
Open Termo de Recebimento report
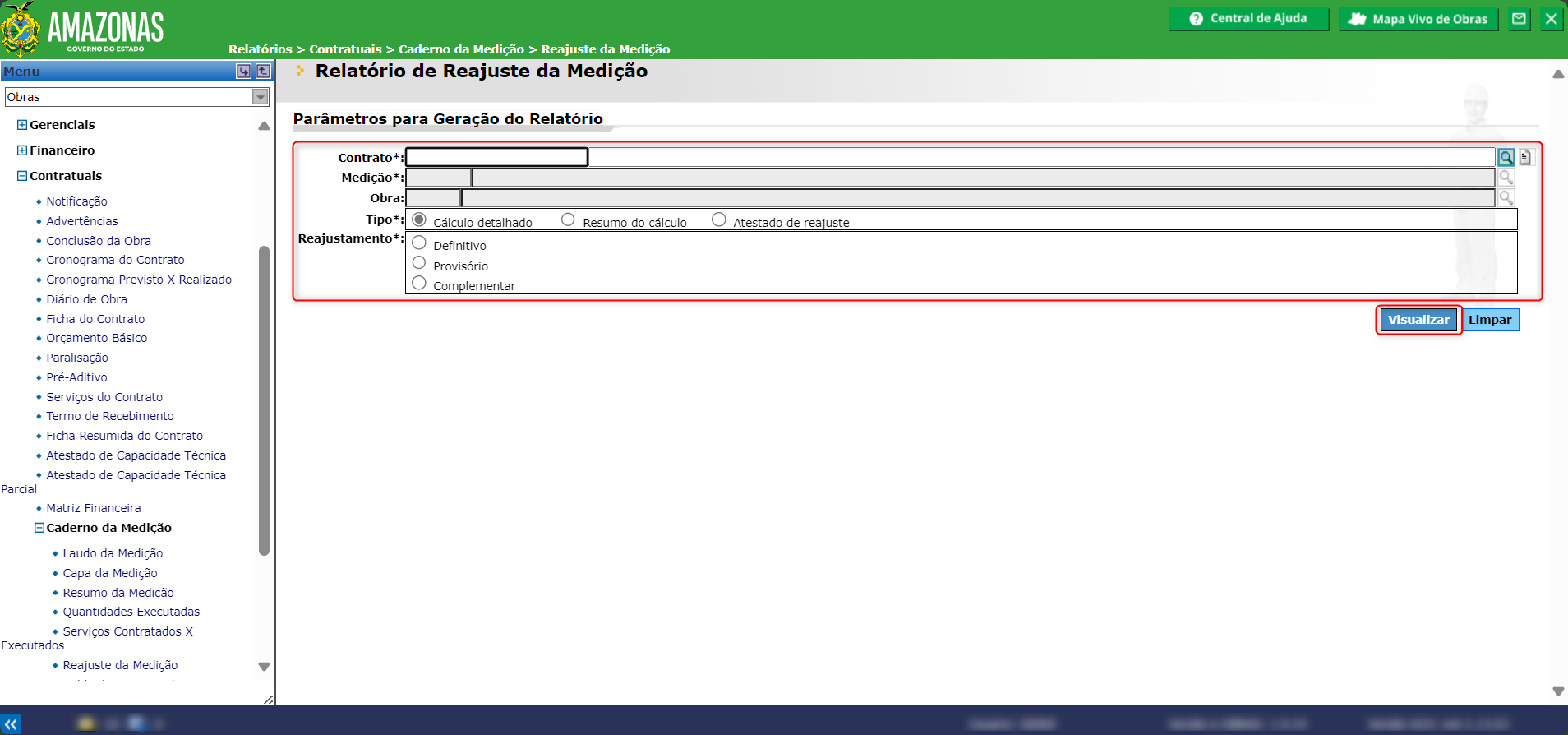click(110, 416)
